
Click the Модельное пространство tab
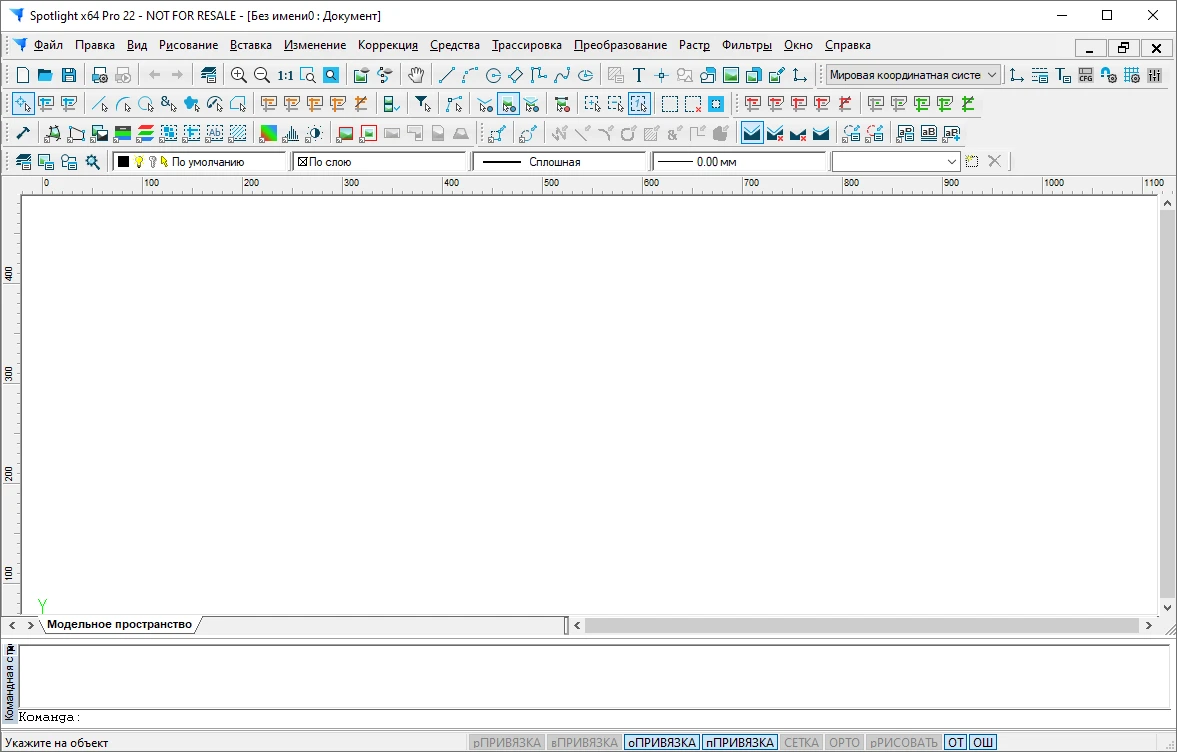119,625
